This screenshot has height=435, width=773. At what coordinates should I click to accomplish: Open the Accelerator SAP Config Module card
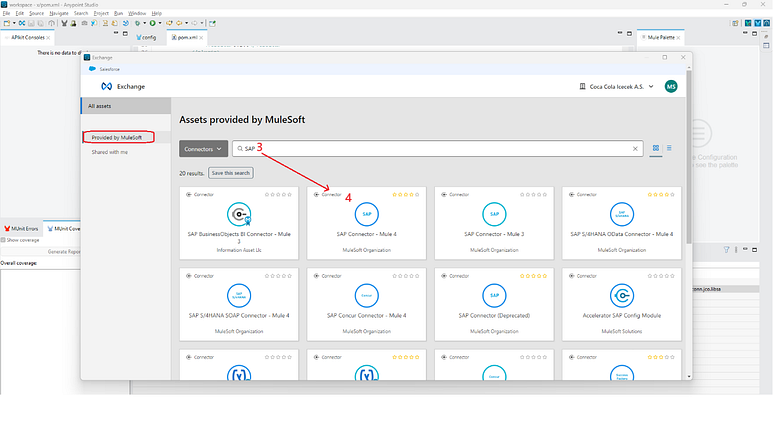tap(622, 304)
